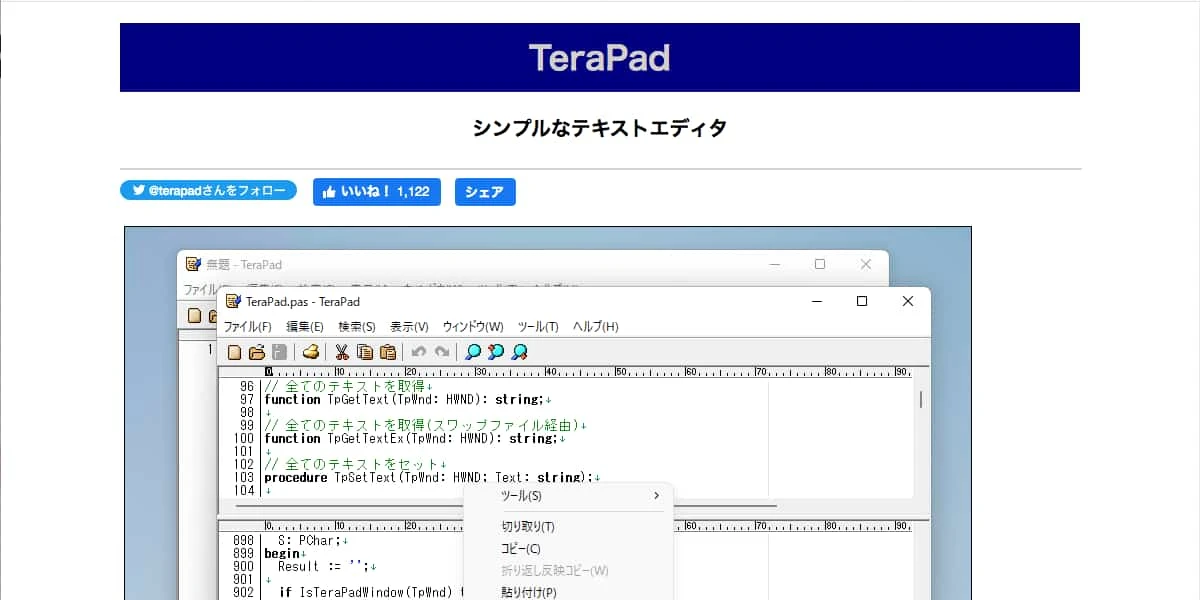This screenshot has width=1200, height=600.
Task: Click the Open folder toolbar icon
Action: tap(257, 352)
